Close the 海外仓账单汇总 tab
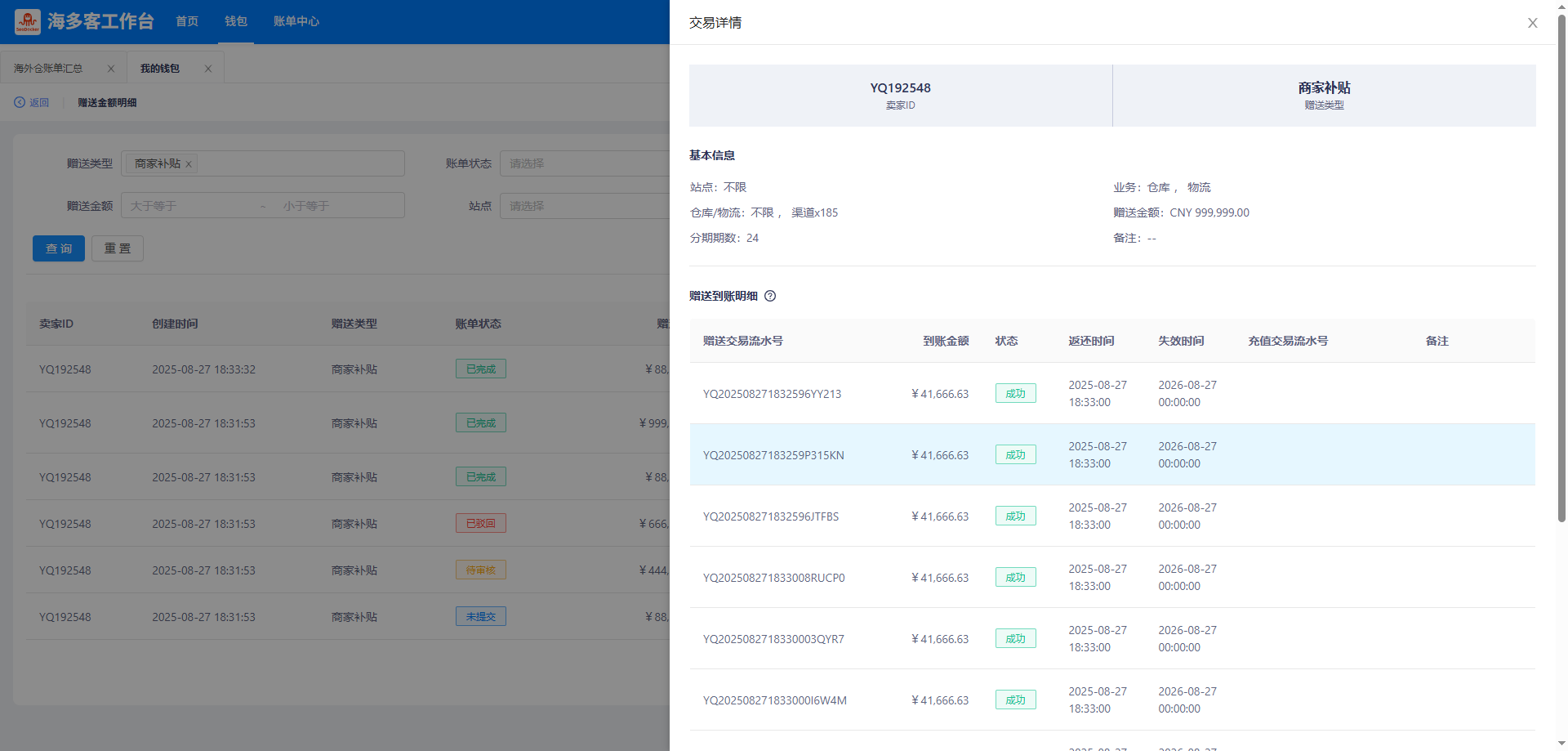Viewport: 1568px width, 751px height. [x=111, y=69]
